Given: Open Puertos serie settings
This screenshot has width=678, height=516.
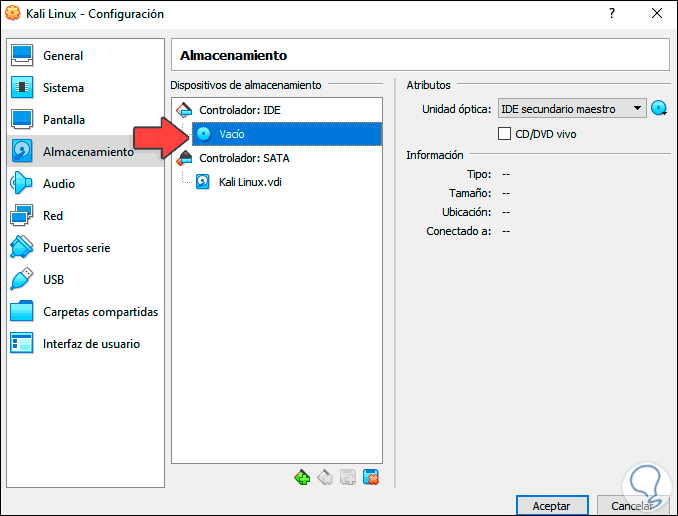Looking at the screenshot, I should pos(85,248).
